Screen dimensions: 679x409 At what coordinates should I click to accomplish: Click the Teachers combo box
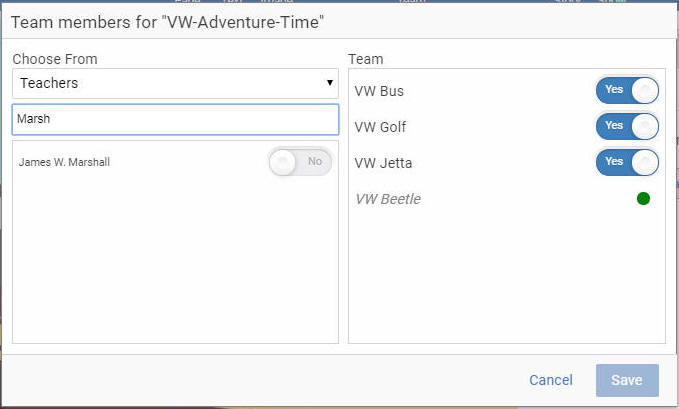pyautogui.click(x=175, y=83)
